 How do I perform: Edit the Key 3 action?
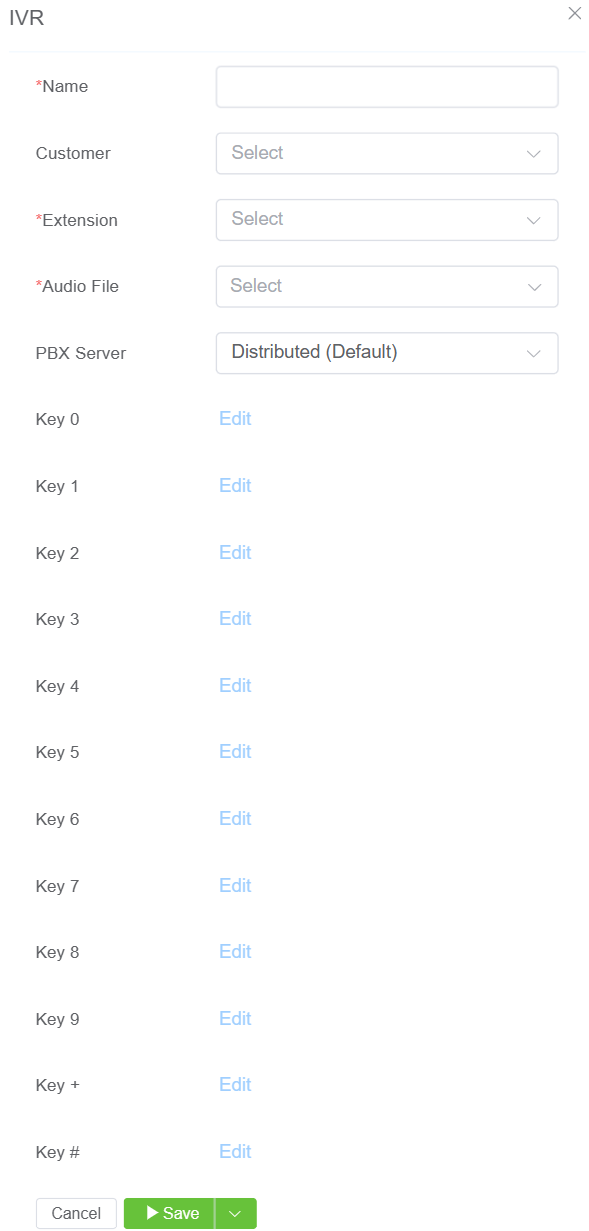(235, 619)
